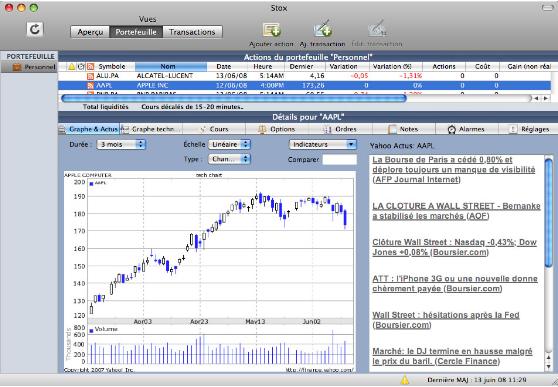Click the clock column header icon
The width and height of the screenshot is (558, 387).
81,67
